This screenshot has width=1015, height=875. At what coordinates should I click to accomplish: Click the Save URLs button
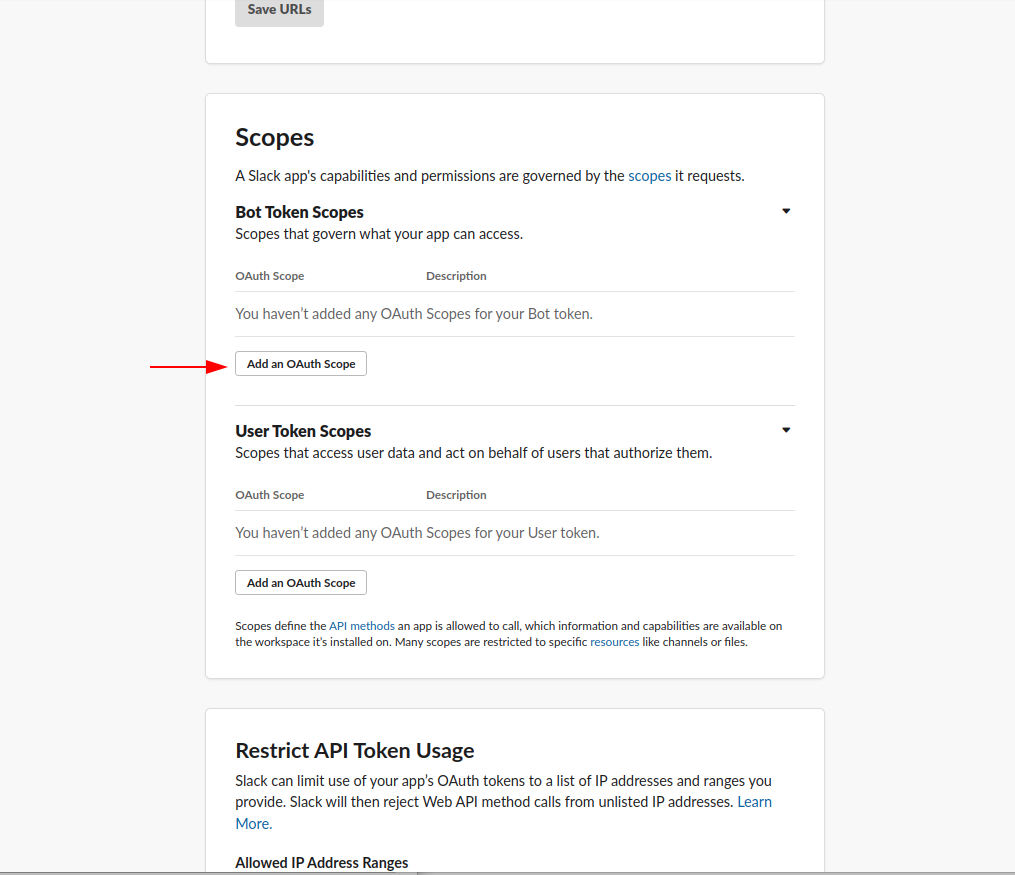[x=279, y=9]
